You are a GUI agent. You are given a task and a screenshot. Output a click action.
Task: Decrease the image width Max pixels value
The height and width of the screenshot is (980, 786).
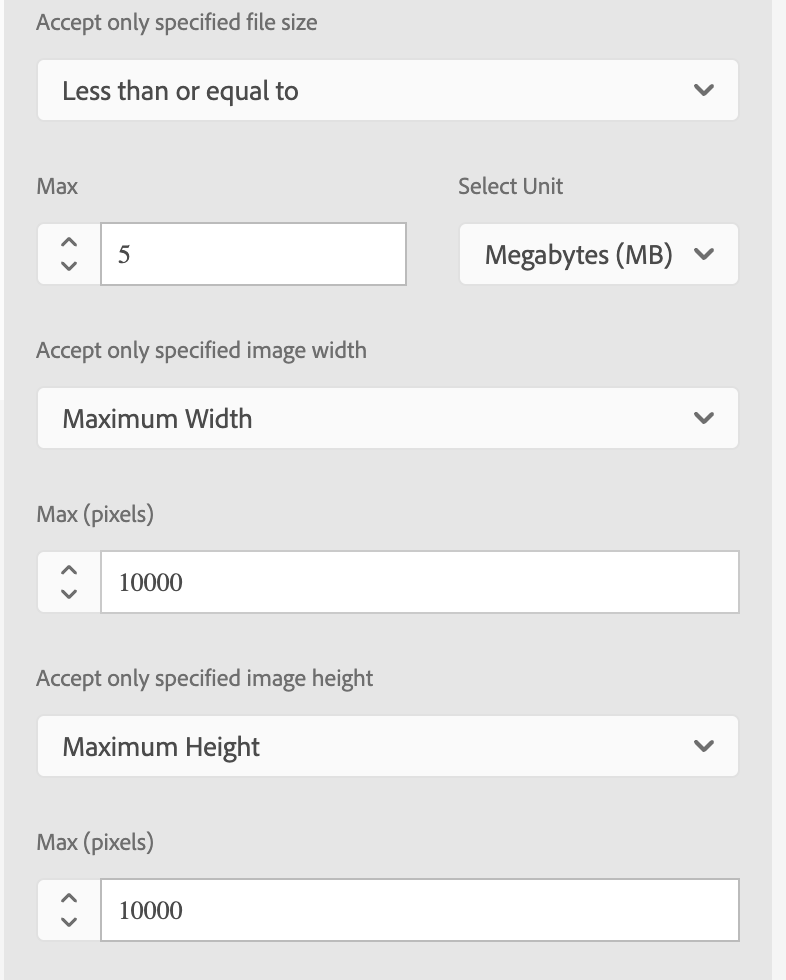tap(68, 594)
